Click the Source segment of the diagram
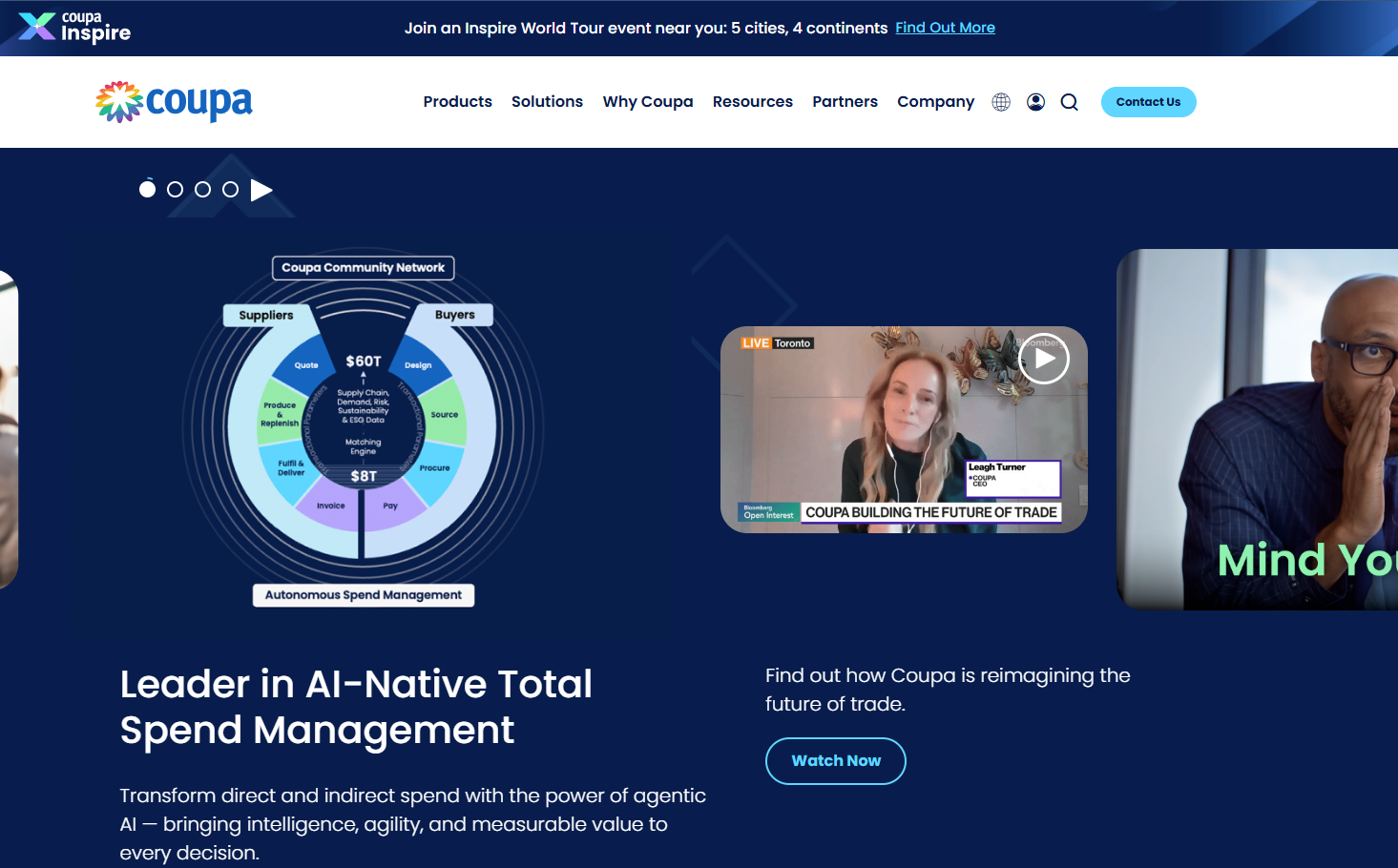Screen dimensions: 1398x868 [x=444, y=415]
